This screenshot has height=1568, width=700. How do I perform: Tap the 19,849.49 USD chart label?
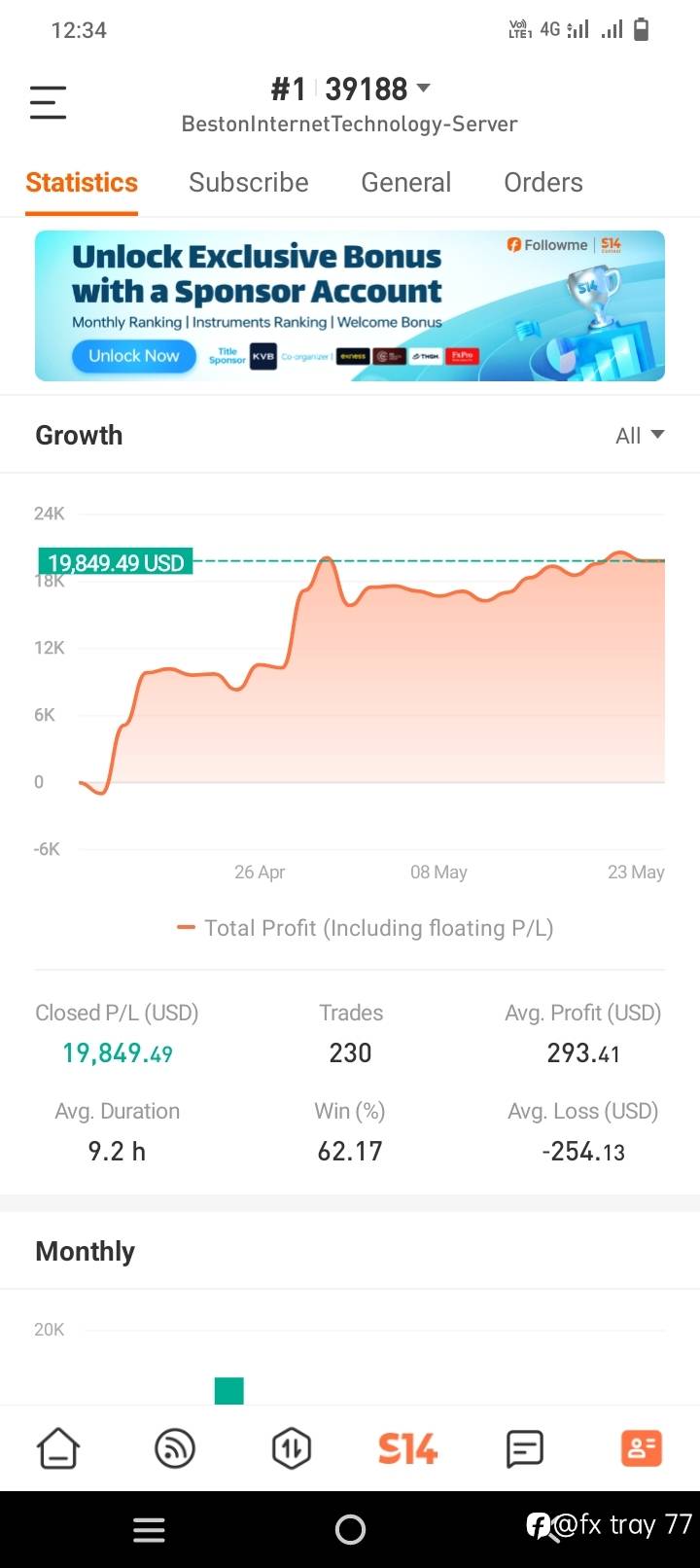116,562
